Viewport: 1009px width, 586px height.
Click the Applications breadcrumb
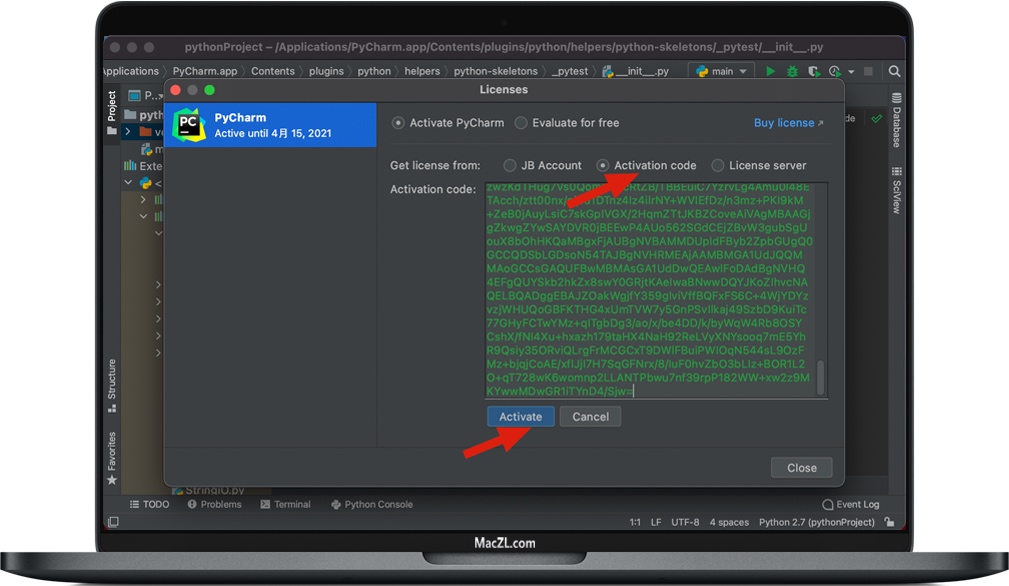131,71
